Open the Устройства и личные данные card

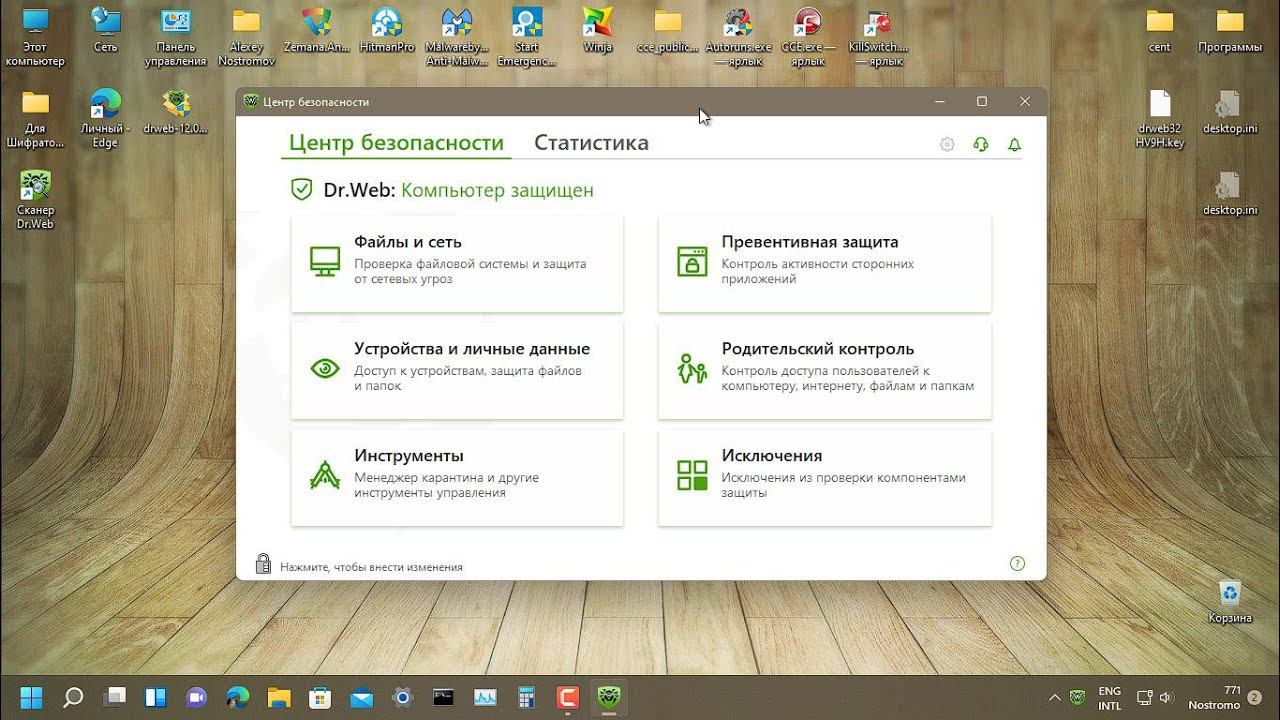tap(457, 370)
